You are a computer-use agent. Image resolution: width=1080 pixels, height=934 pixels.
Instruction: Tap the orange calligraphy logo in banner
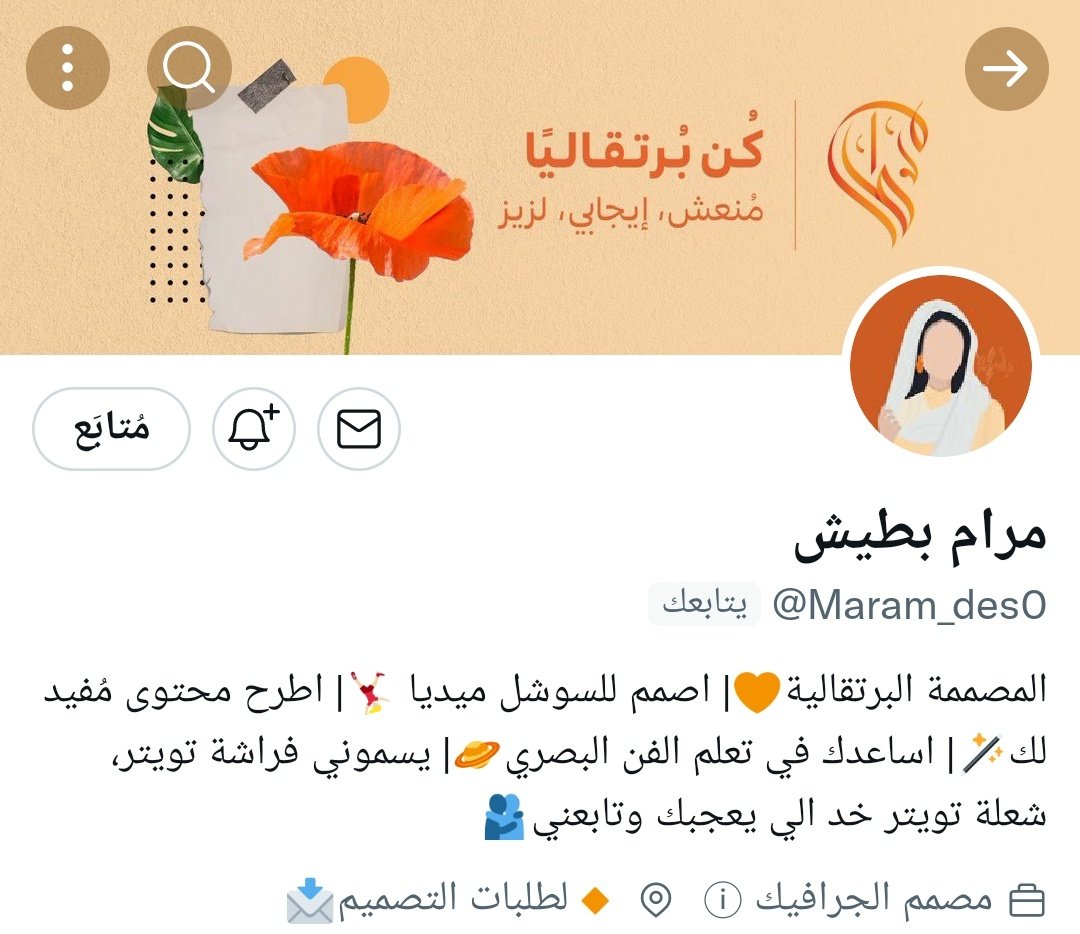(x=877, y=172)
